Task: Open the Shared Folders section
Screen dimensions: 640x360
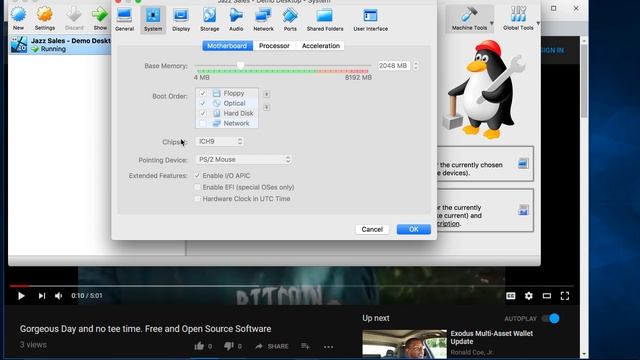Action: pos(325,20)
